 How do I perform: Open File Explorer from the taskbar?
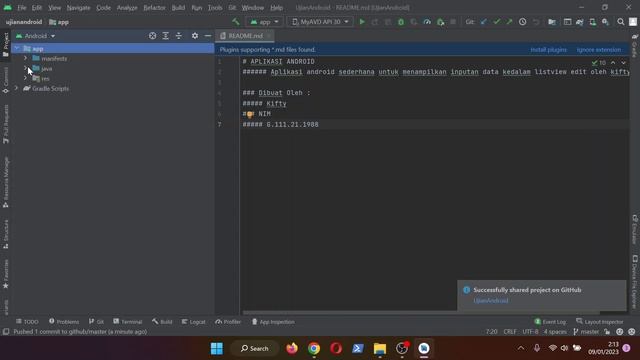point(380,349)
